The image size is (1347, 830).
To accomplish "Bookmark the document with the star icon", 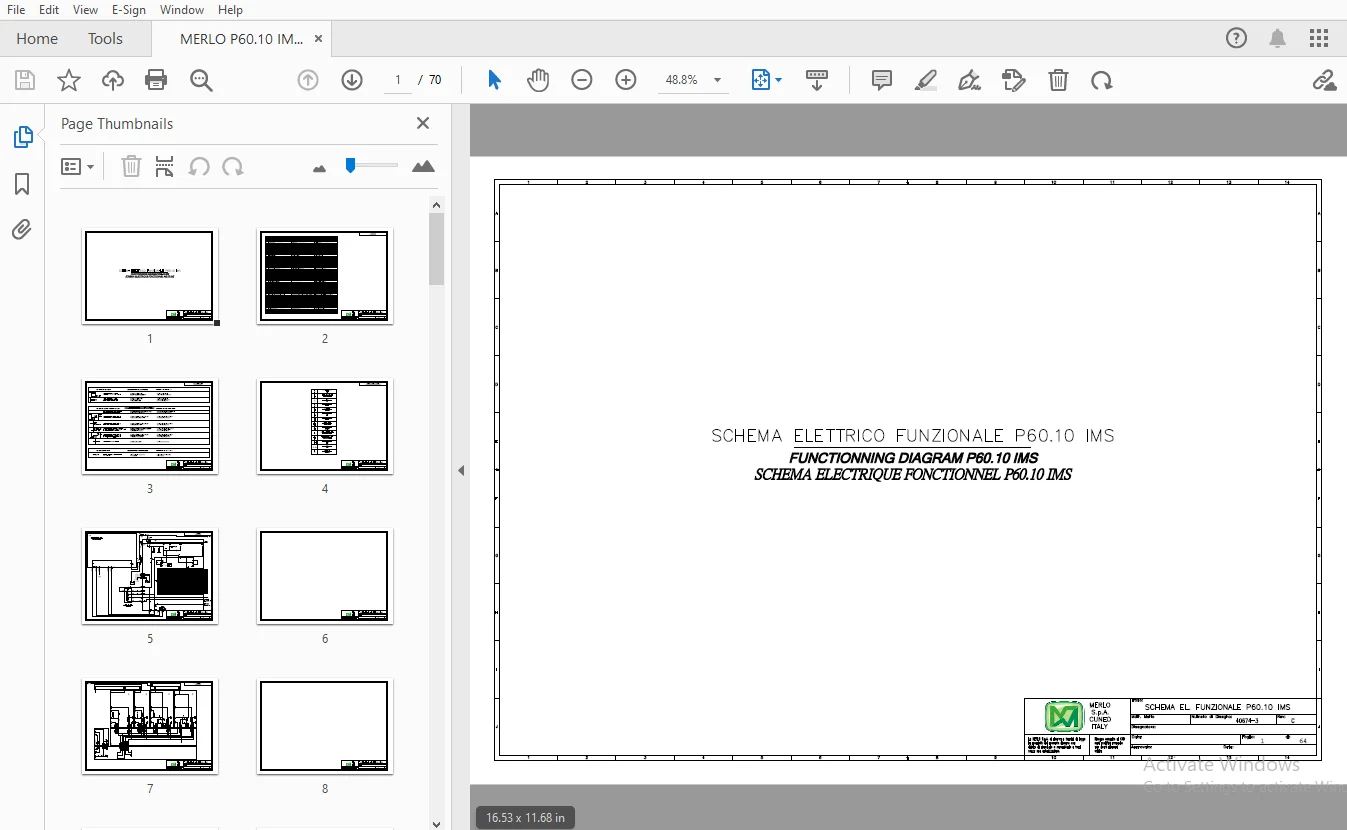I will click(x=69, y=80).
